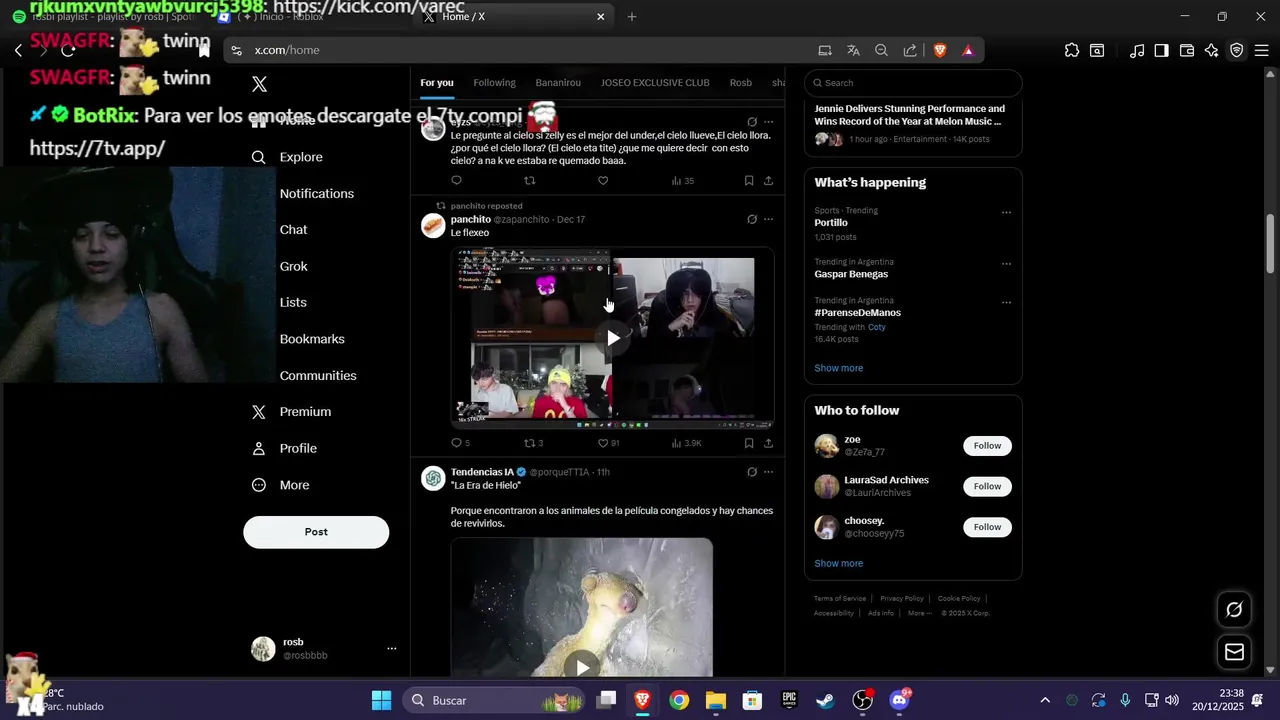Viewport: 1280px width, 720px height.
Task: Open the Premium X icon in sidebar
Action: point(259,412)
